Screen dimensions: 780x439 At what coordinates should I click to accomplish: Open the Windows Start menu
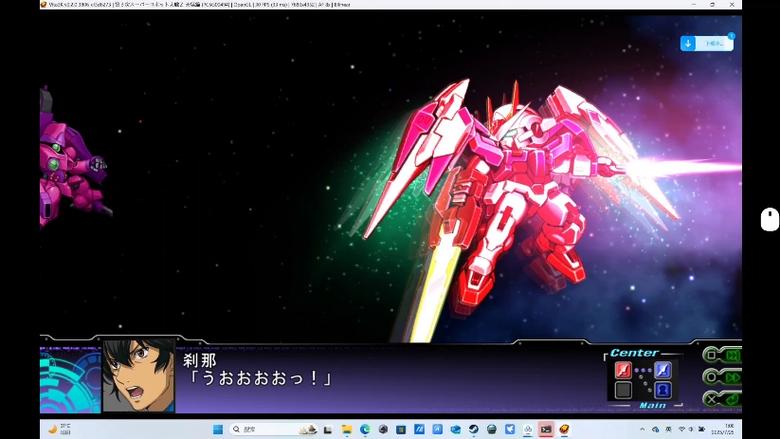click(218, 430)
